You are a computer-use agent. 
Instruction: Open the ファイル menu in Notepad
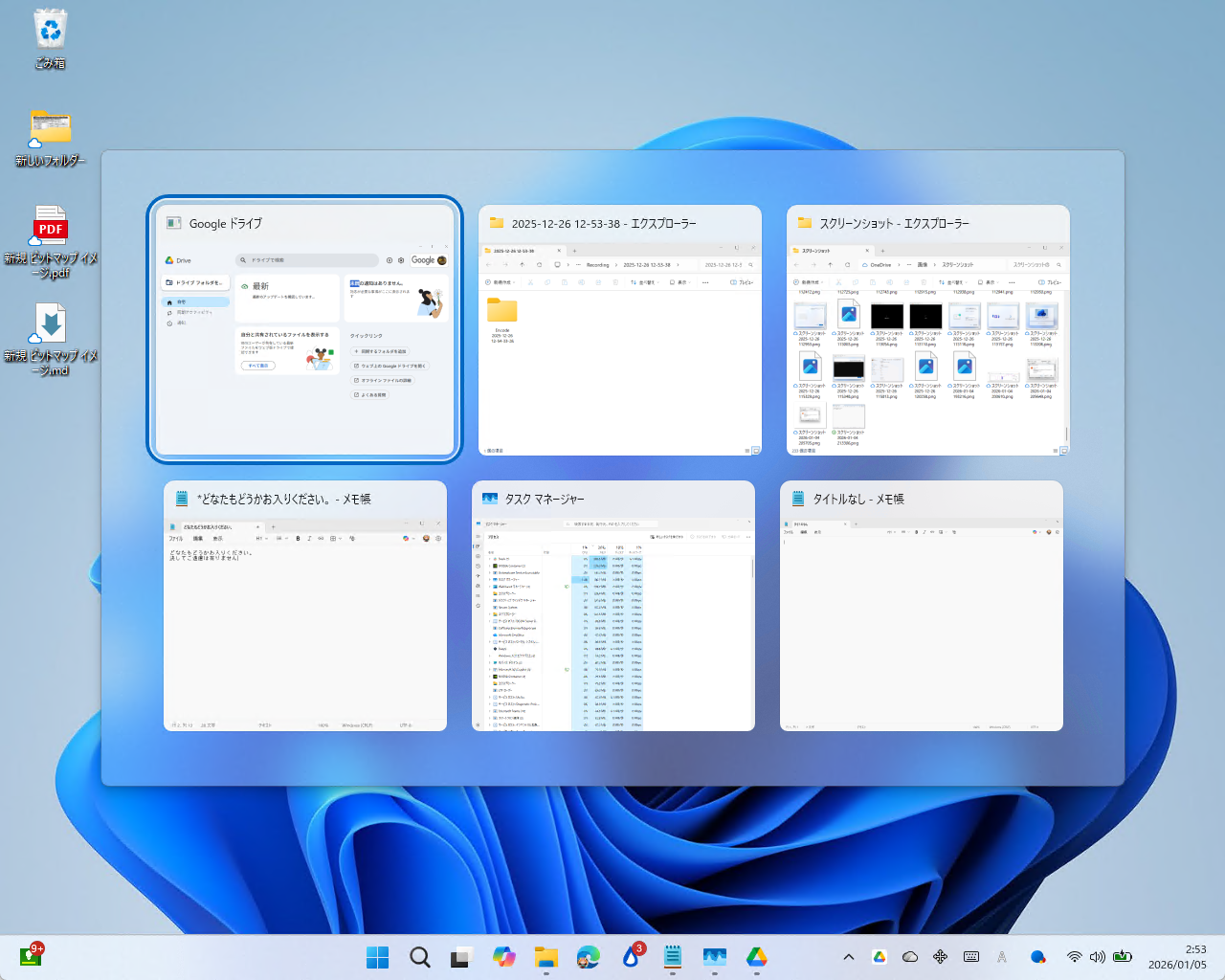coord(176,538)
